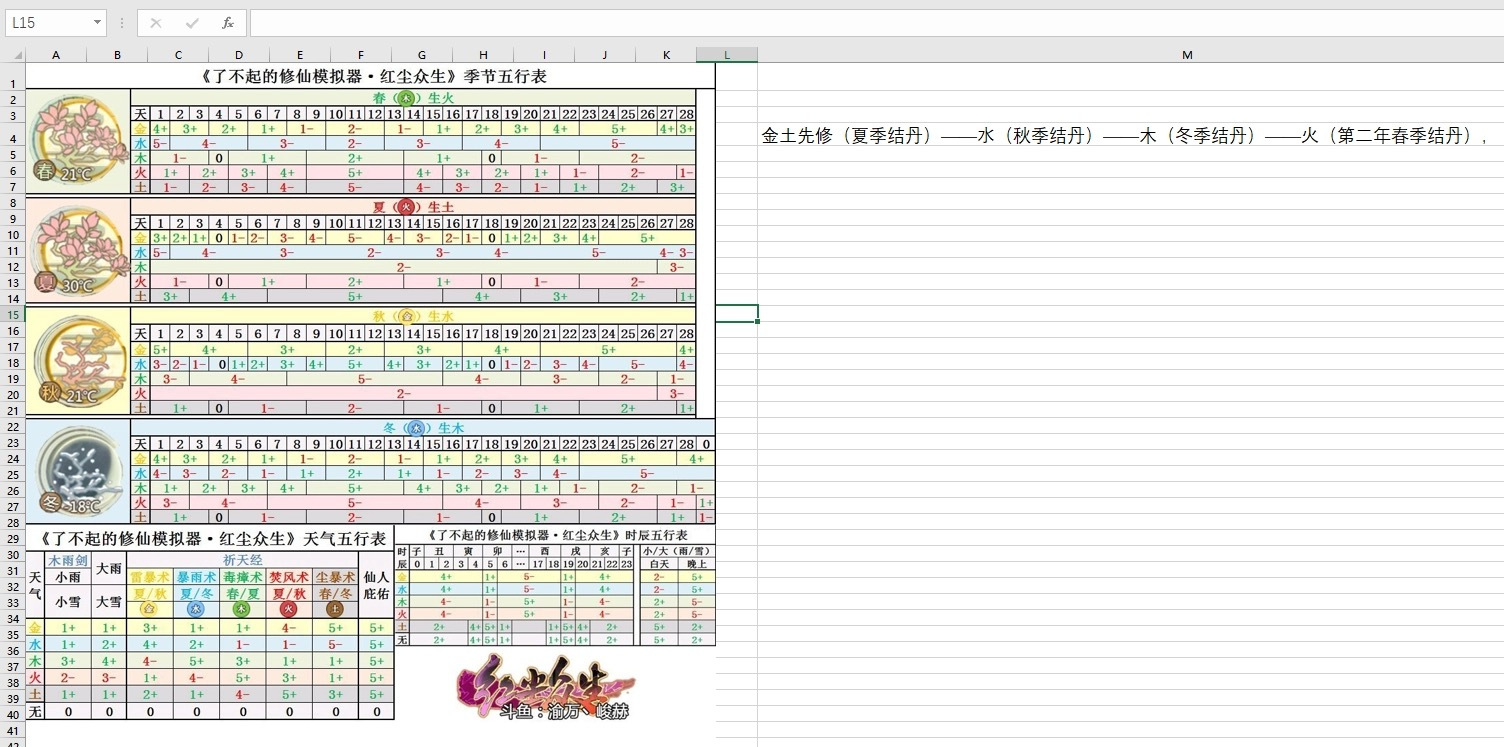Click the formula bar divider handle dots
Screen dimensions: 1504x747
tap(121, 23)
